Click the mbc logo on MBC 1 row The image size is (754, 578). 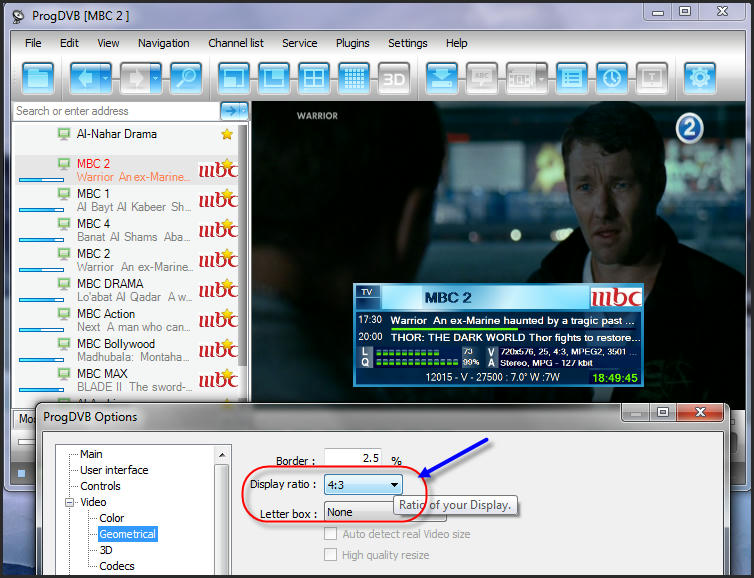tap(218, 199)
